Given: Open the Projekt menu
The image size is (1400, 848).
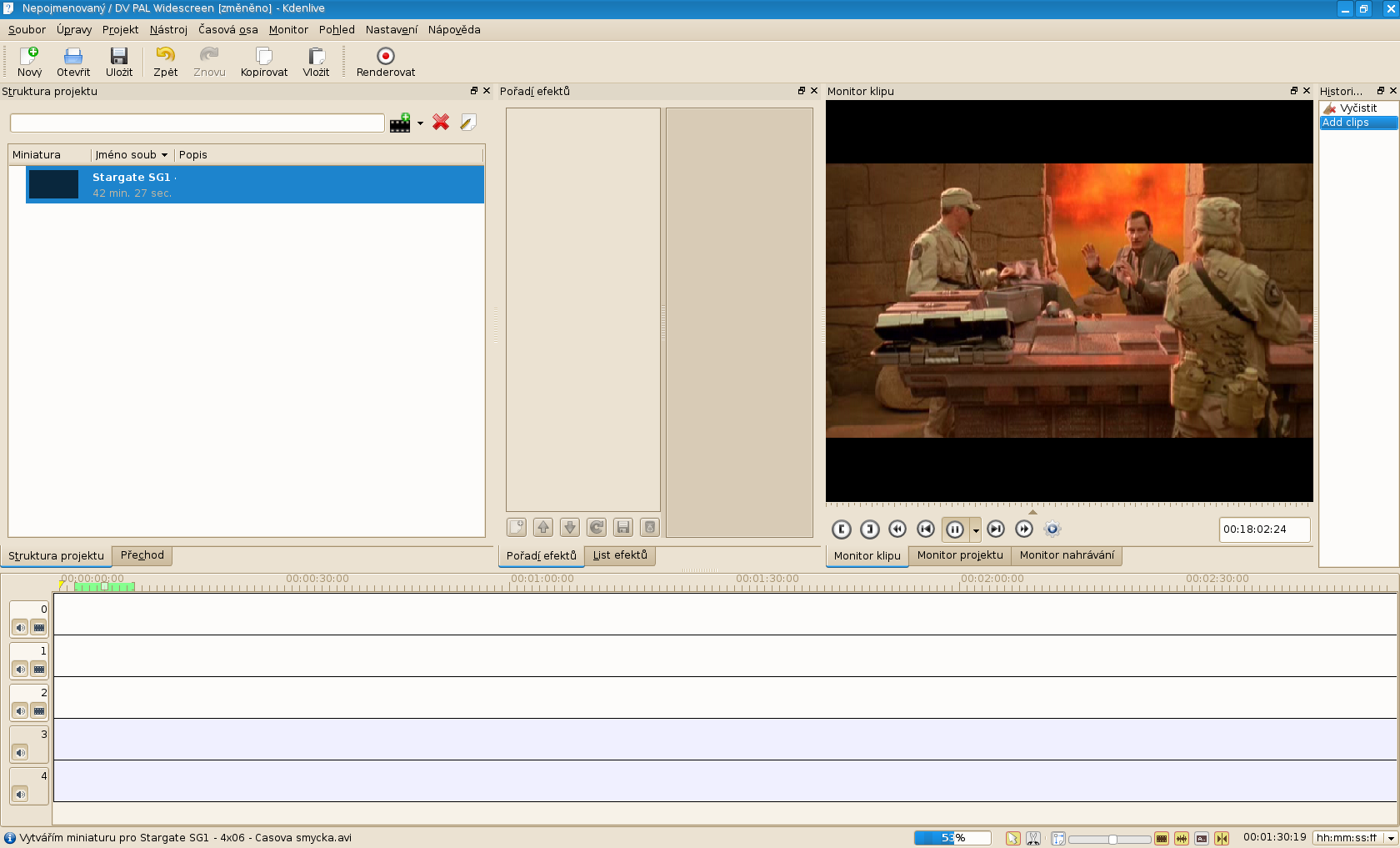Looking at the screenshot, I should (120, 30).
